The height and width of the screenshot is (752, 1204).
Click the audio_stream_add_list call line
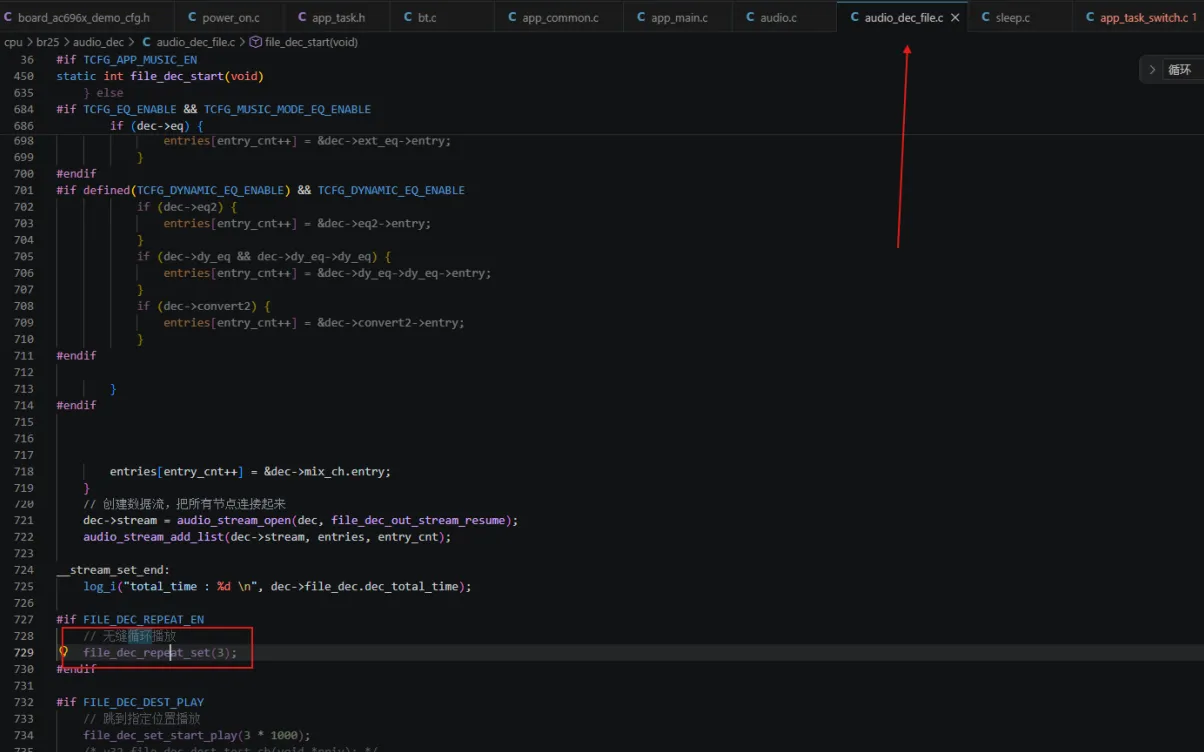(x=267, y=537)
